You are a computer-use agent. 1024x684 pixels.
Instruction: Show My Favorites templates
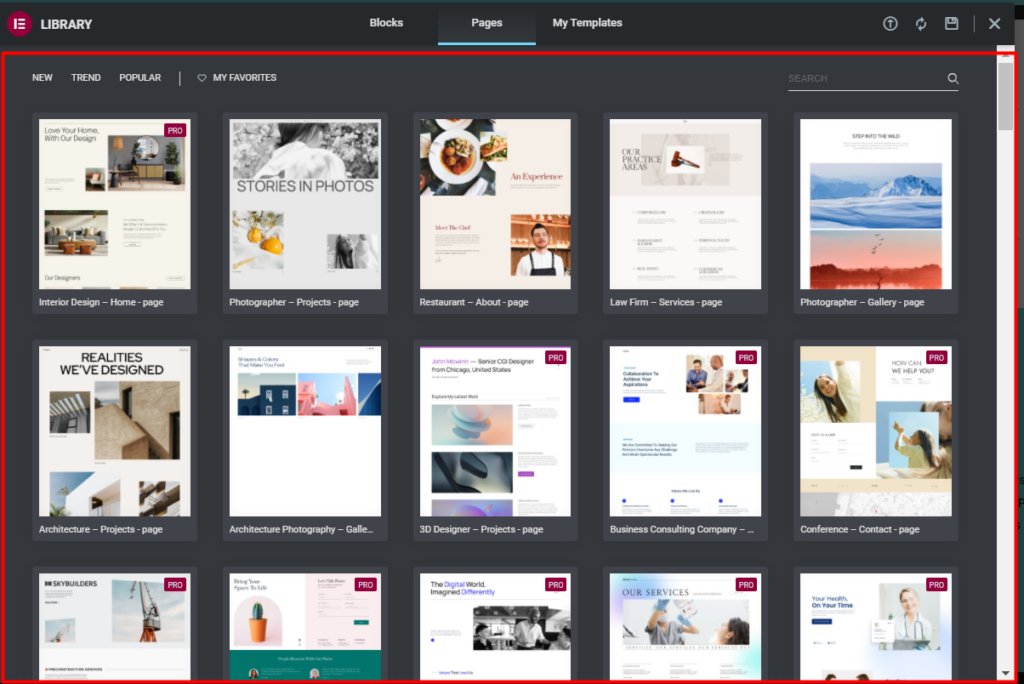coord(236,78)
